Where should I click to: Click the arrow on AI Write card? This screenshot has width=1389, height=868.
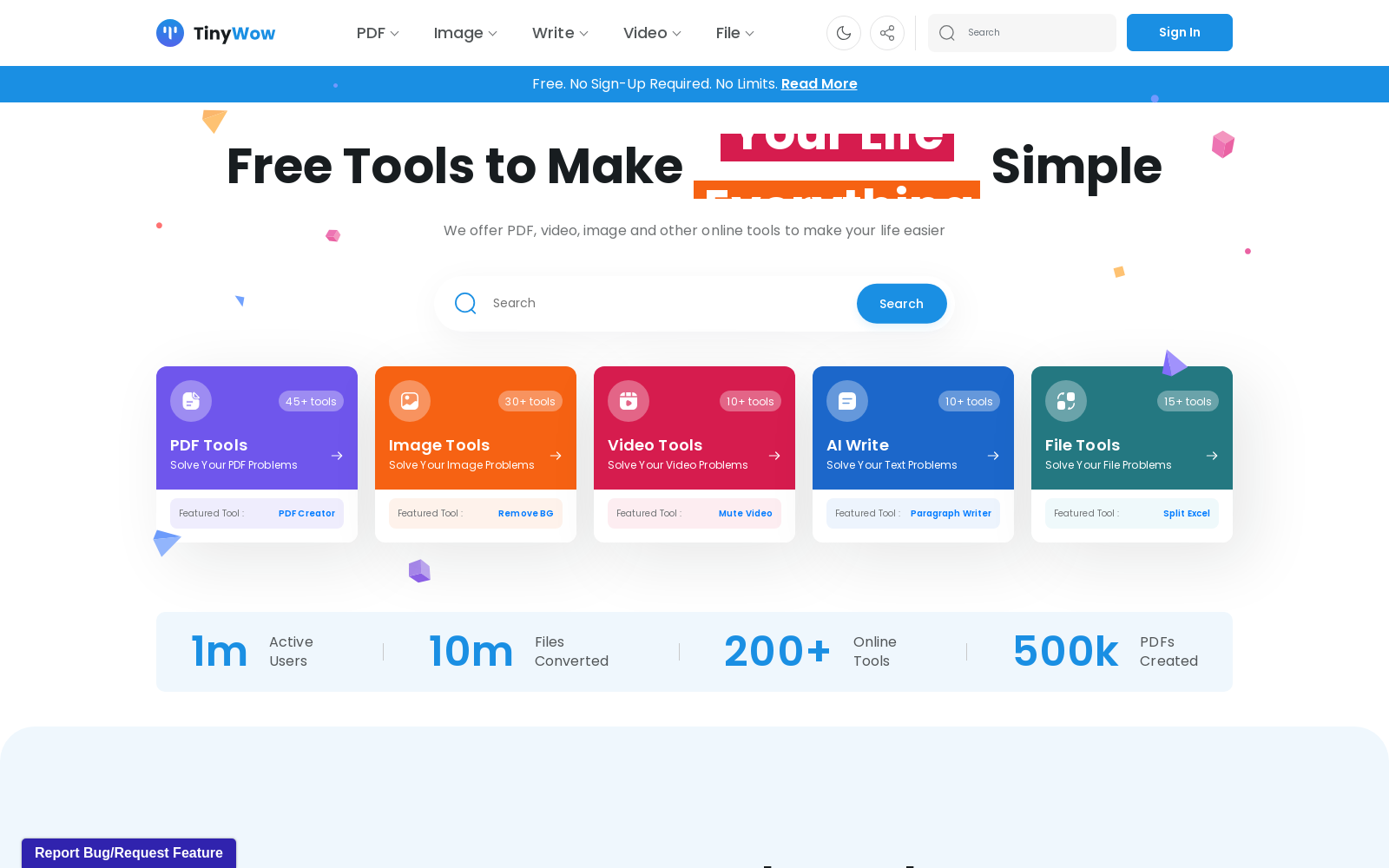pyautogui.click(x=993, y=456)
